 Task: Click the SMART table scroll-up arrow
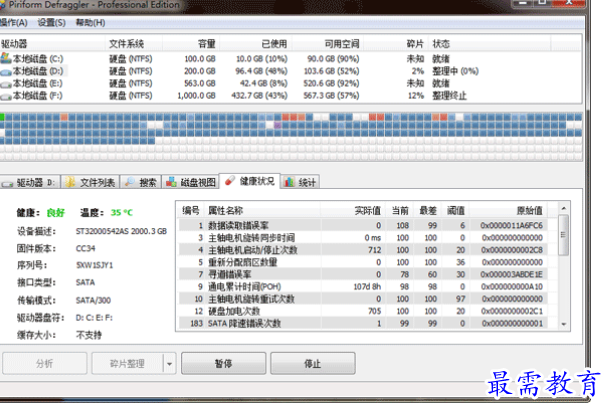tap(564, 208)
